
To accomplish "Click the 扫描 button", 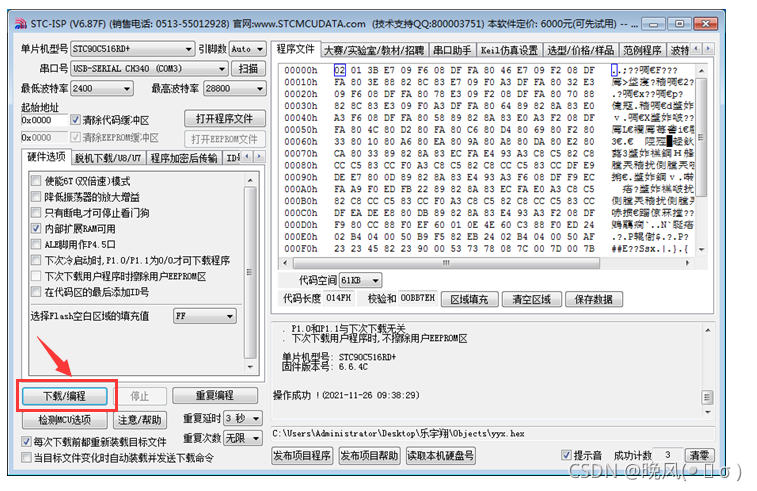I will (x=248, y=69).
